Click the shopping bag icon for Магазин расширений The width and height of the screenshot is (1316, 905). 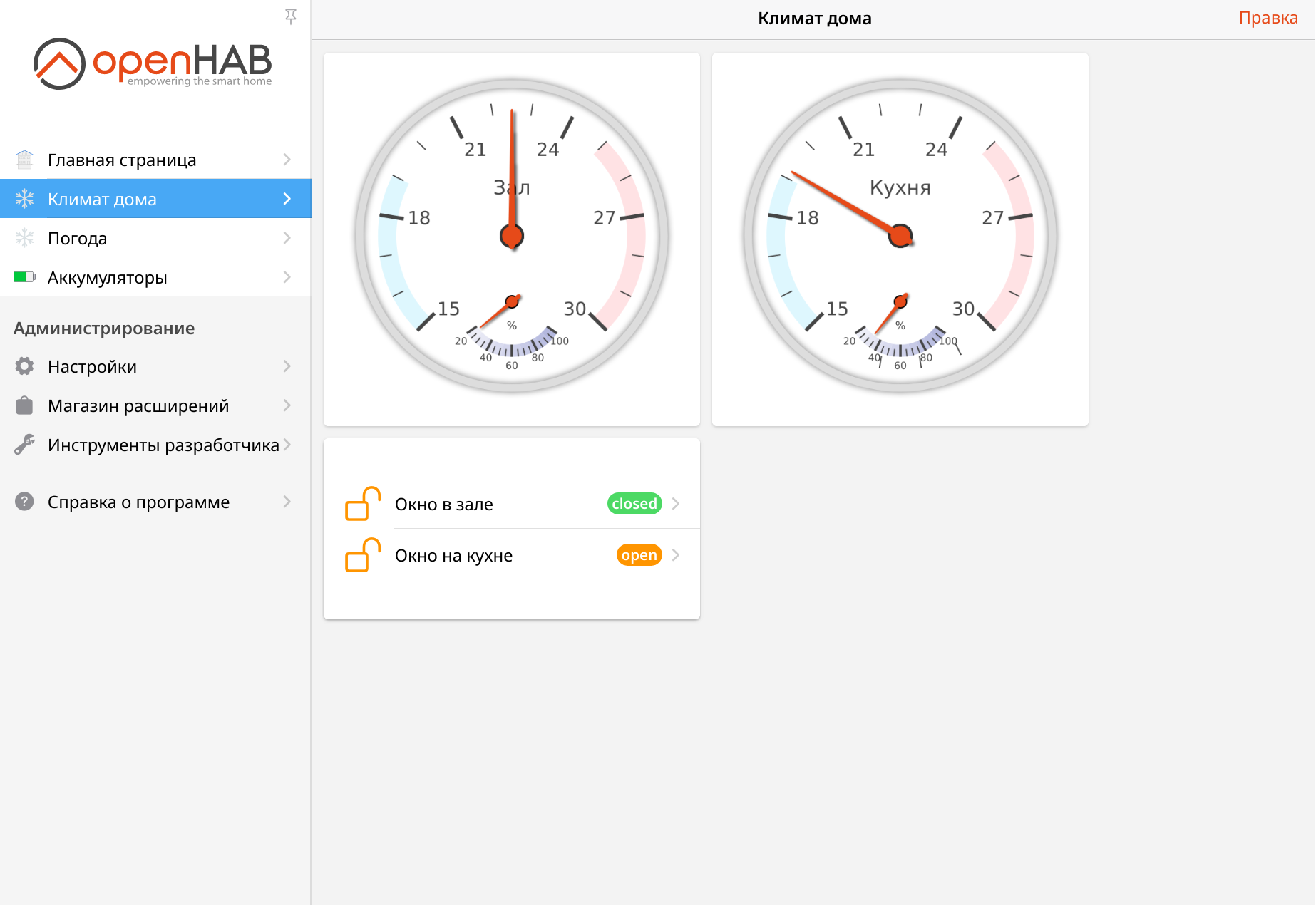coord(24,405)
